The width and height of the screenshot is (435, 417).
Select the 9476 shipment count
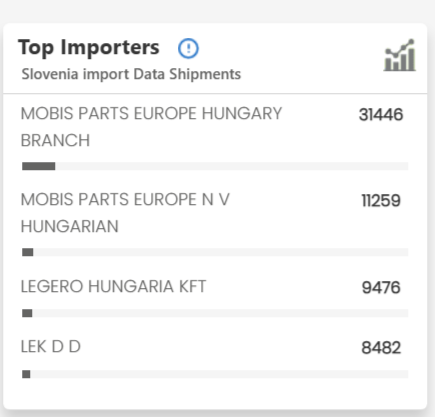381,287
